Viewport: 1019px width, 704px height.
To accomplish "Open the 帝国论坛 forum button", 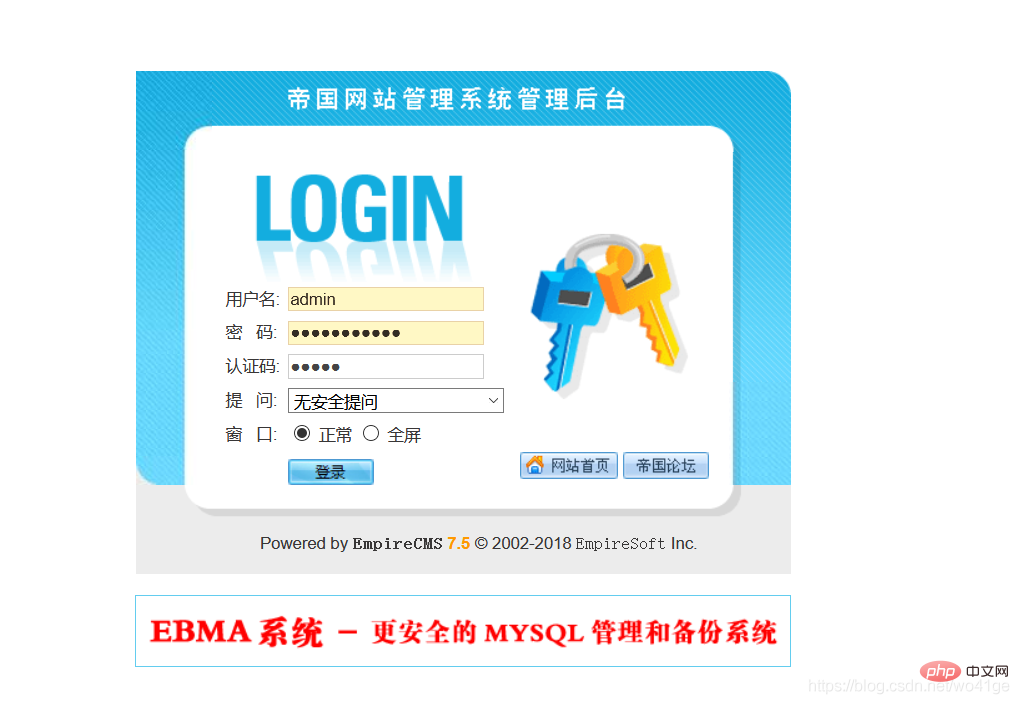I will tap(665, 465).
